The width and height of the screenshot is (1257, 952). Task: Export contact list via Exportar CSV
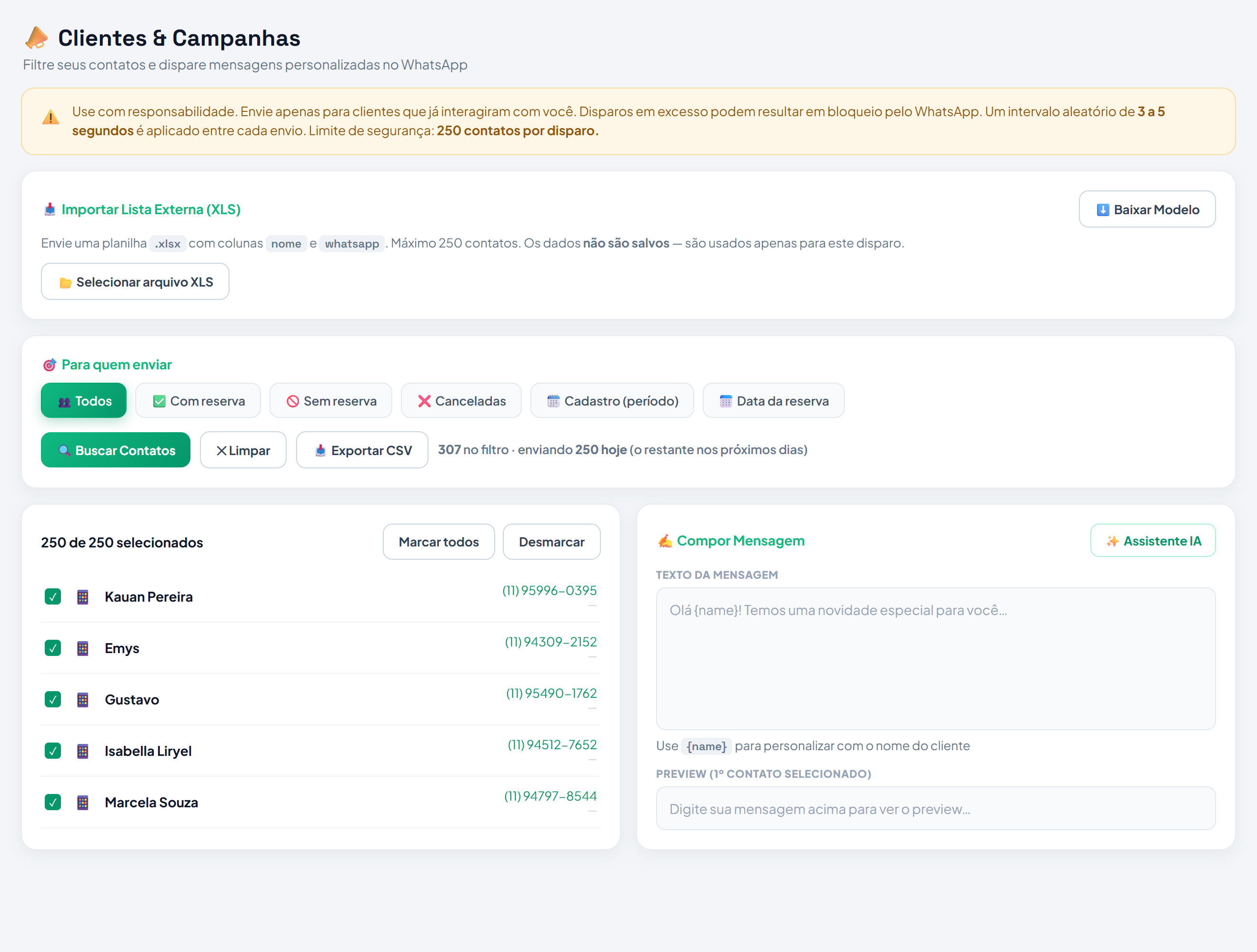[x=362, y=450]
